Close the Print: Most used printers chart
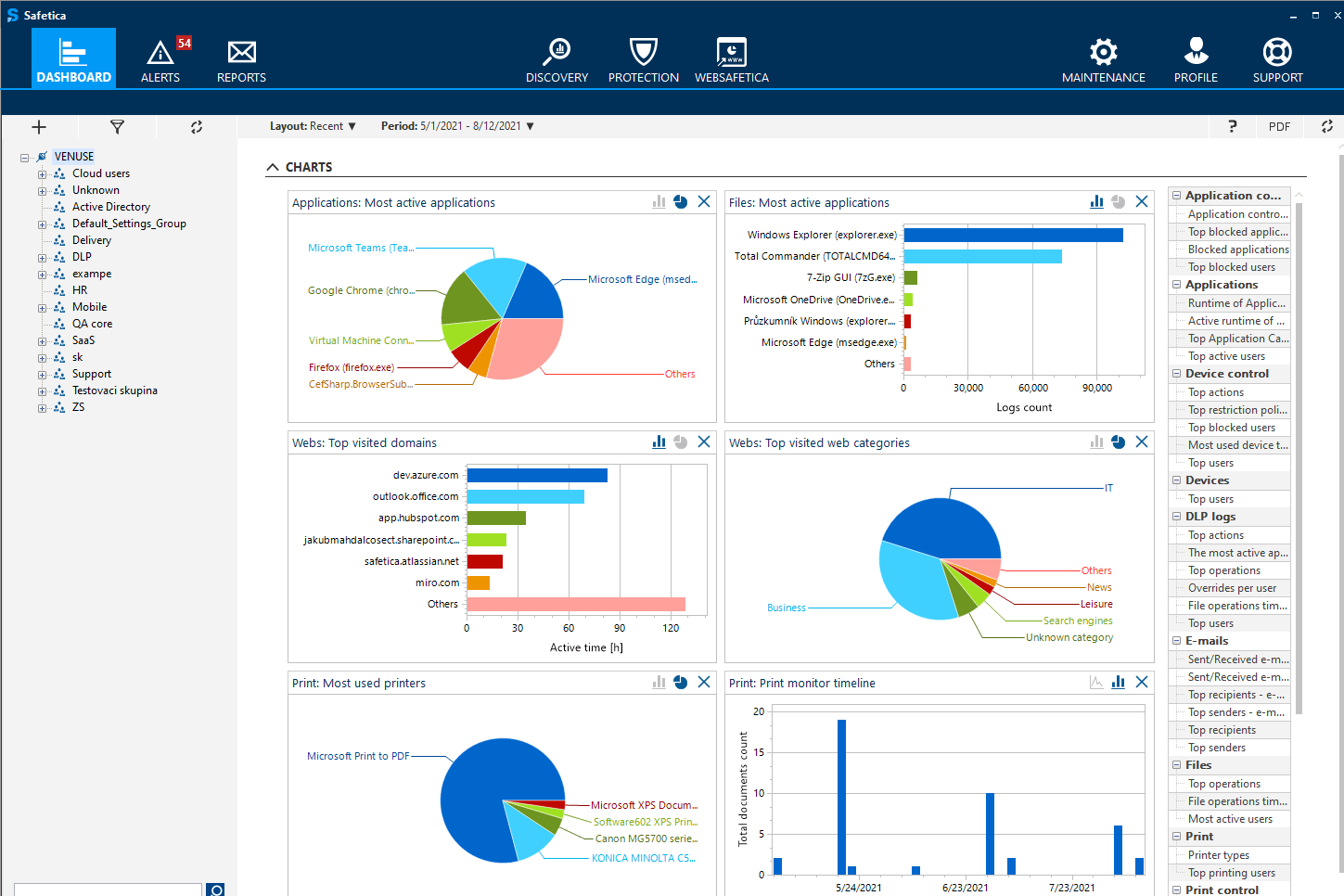Viewport: 1344px width, 896px height. coord(704,682)
